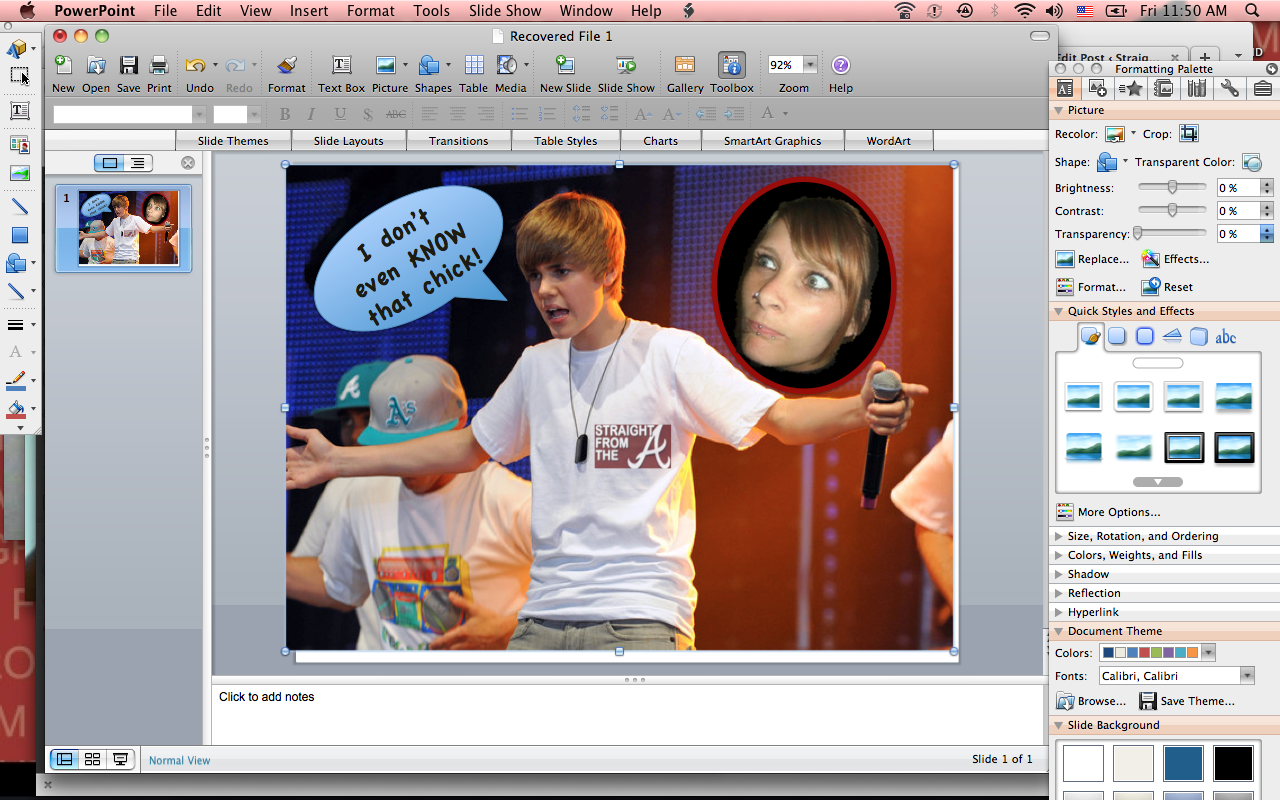
Task: Switch to Slide Sorter view button
Action: (x=92, y=759)
